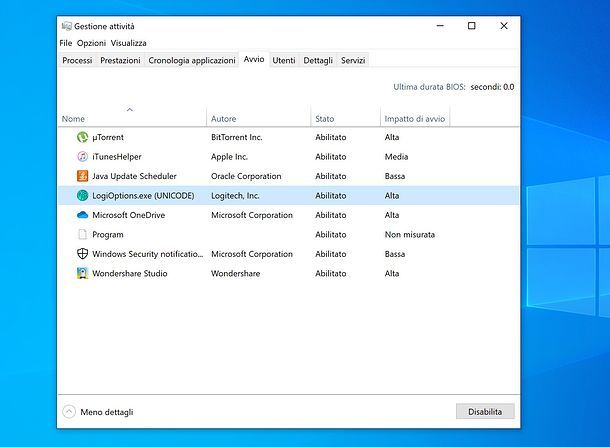Maximize the Gestione attività window
The width and height of the screenshot is (610, 447).
pyautogui.click(x=472, y=26)
